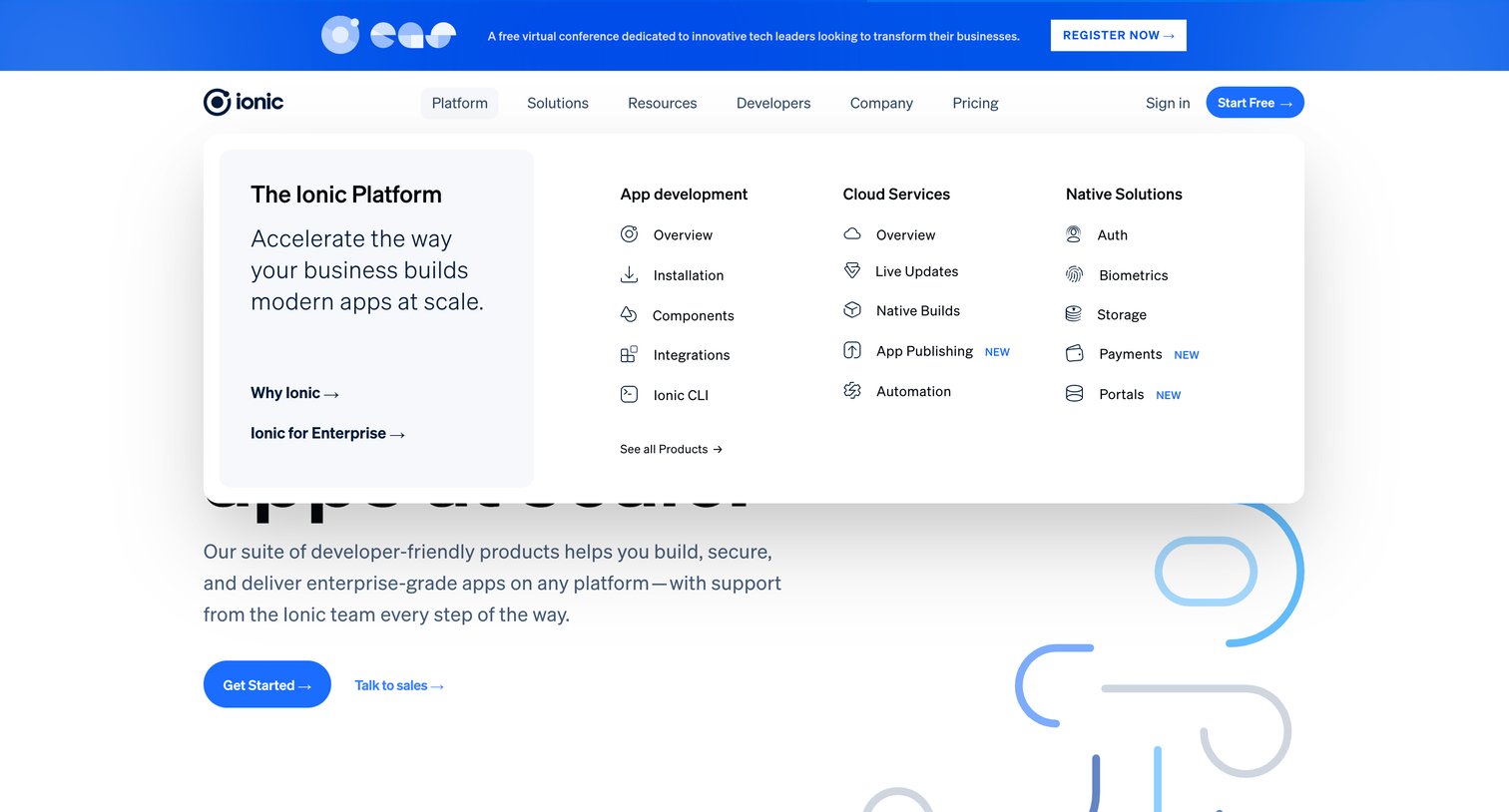Viewport: 1509px width, 812px height.
Task: Click the Cloud Services Overview cloud icon
Action: coord(852,234)
